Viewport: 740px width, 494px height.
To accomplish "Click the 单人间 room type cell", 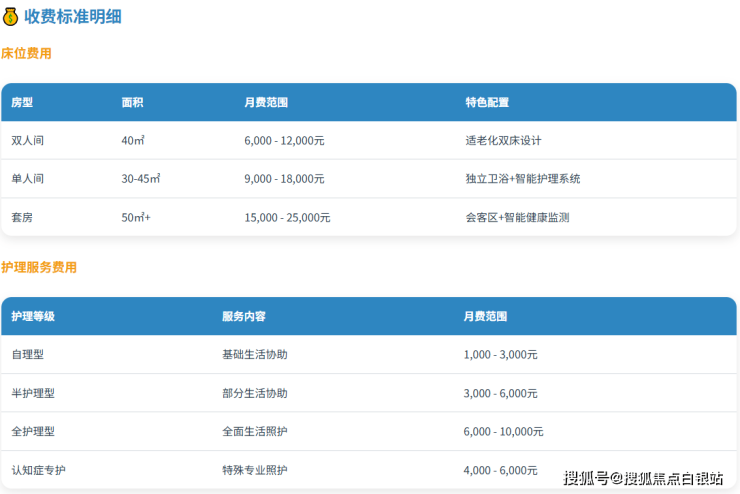I will tap(28, 179).
